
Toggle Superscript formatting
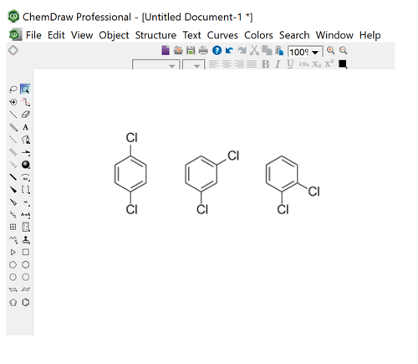pos(329,64)
